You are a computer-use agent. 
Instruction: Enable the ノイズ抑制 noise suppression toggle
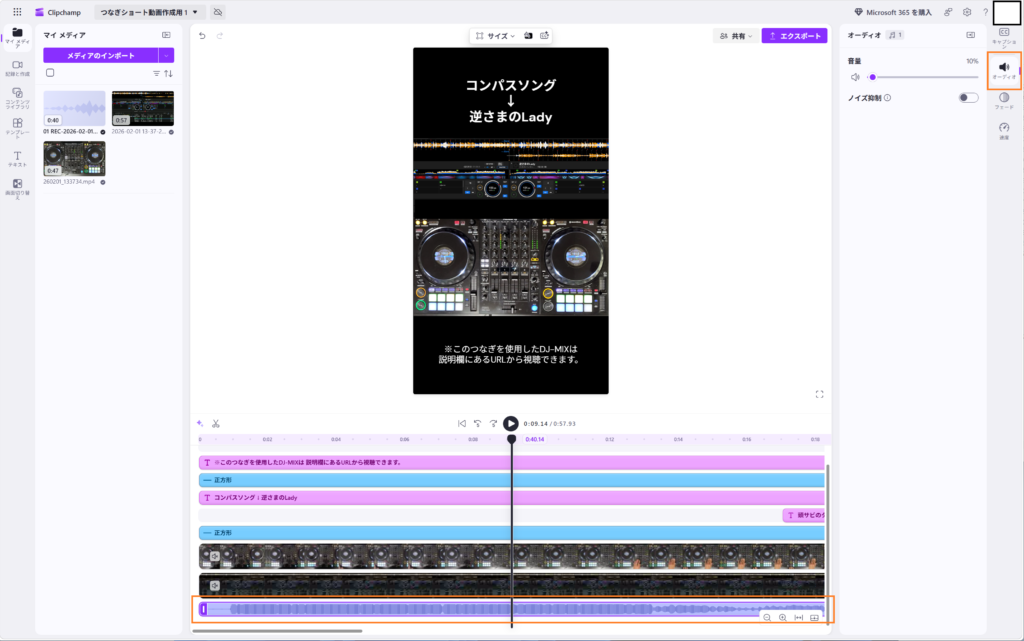[967, 98]
